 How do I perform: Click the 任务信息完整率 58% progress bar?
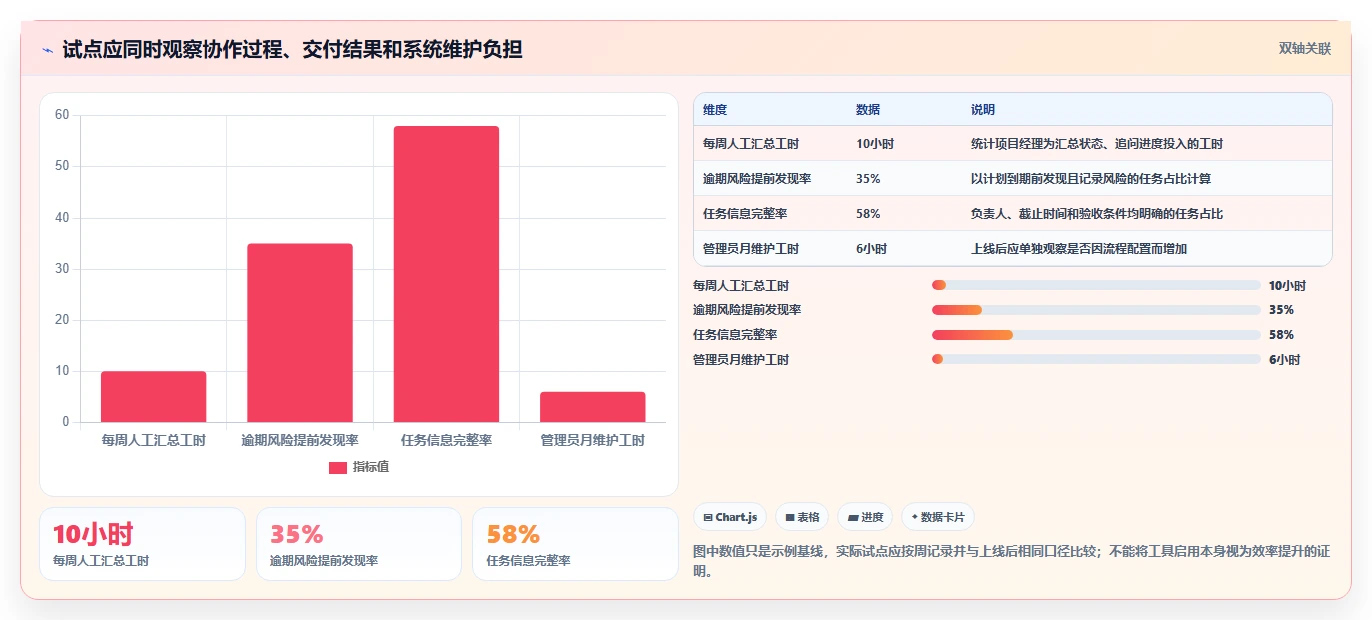pyautogui.click(x=1096, y=335)
